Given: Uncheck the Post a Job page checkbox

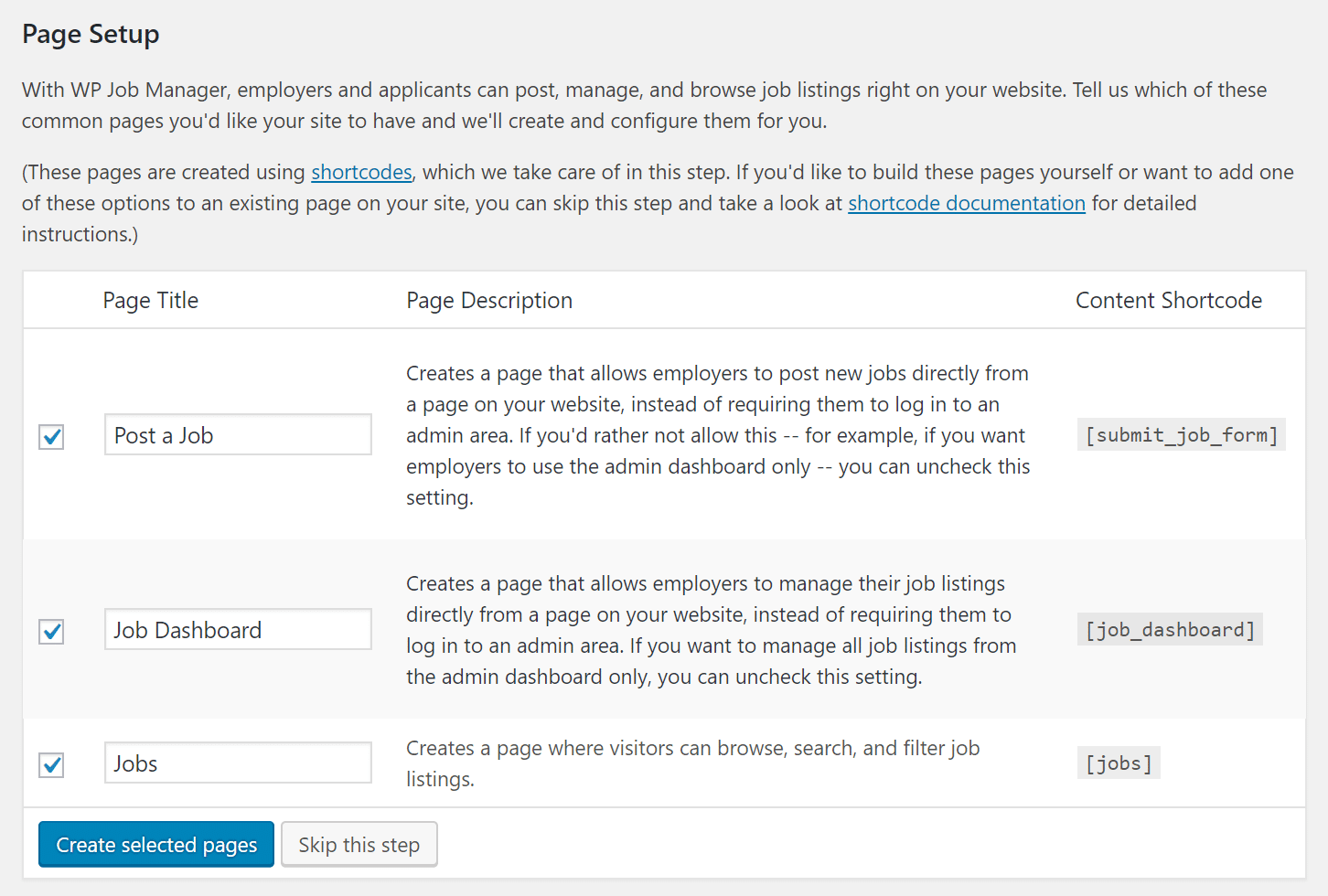Looking at the screenshot, I should click(x=50, y=437).
